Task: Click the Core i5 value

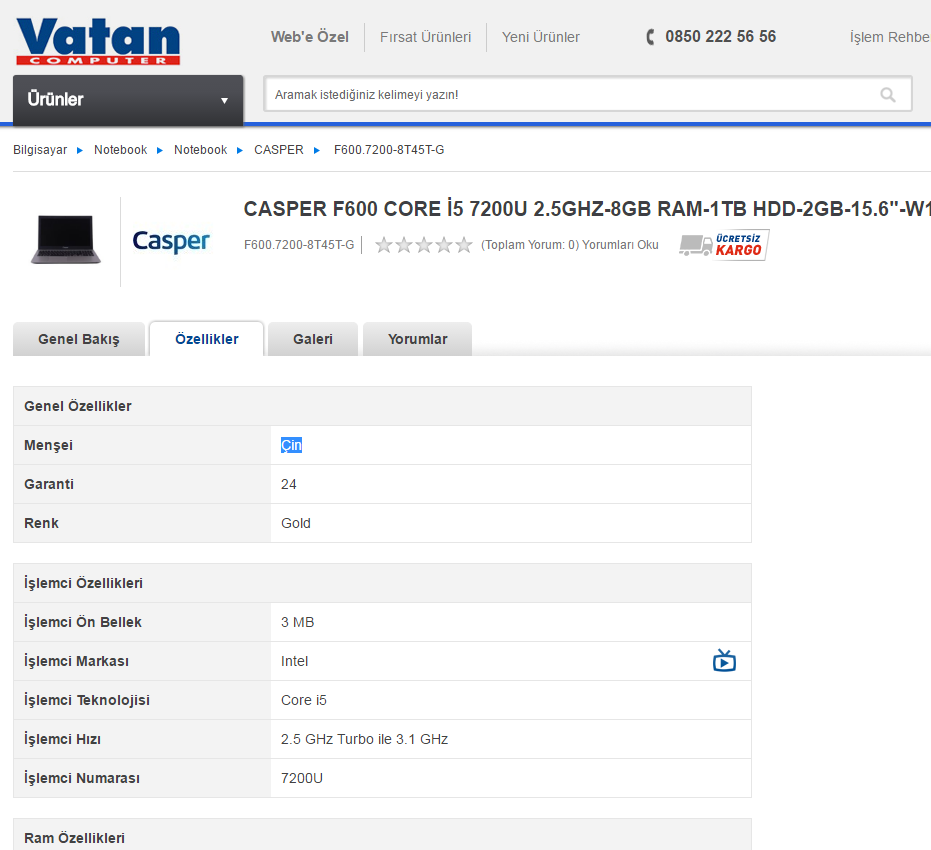Action: click(x=303, y=700)
